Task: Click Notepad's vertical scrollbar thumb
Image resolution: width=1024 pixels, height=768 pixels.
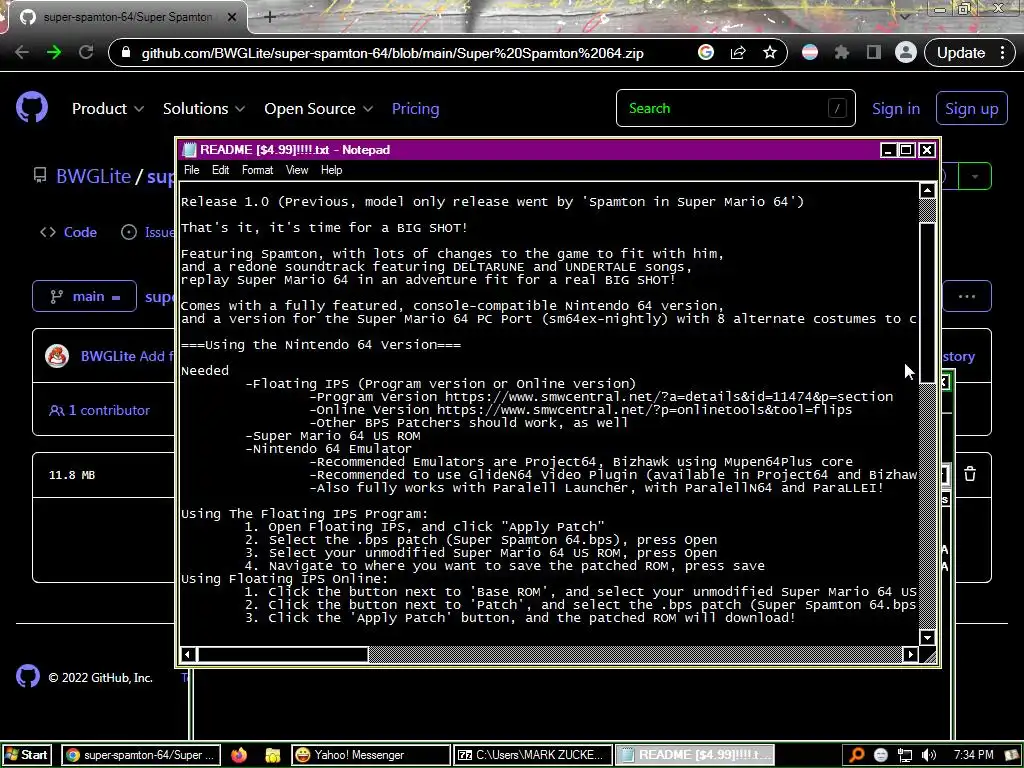Action: tap(927, 304)
